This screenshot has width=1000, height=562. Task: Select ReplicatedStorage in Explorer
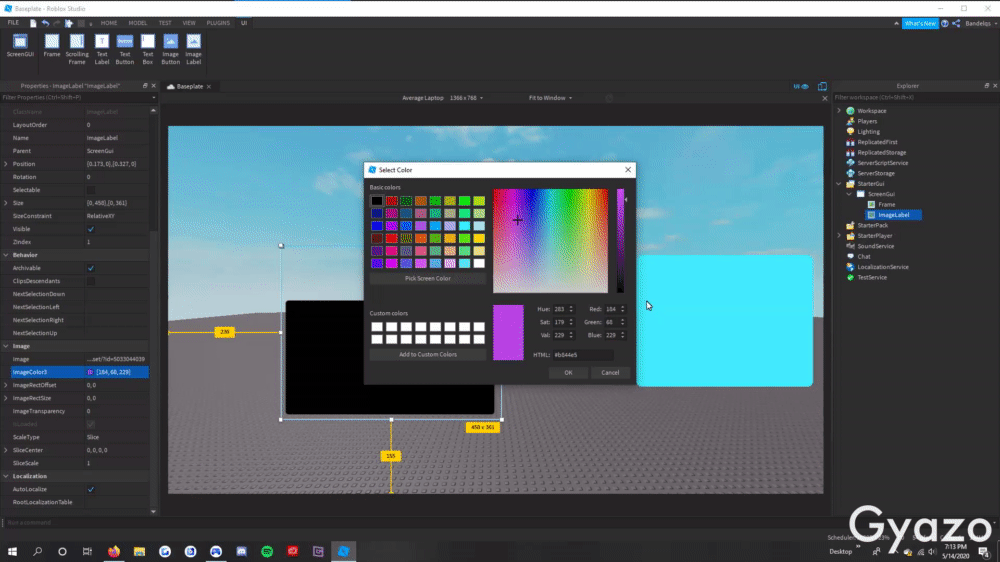click(x=881, y=152)
